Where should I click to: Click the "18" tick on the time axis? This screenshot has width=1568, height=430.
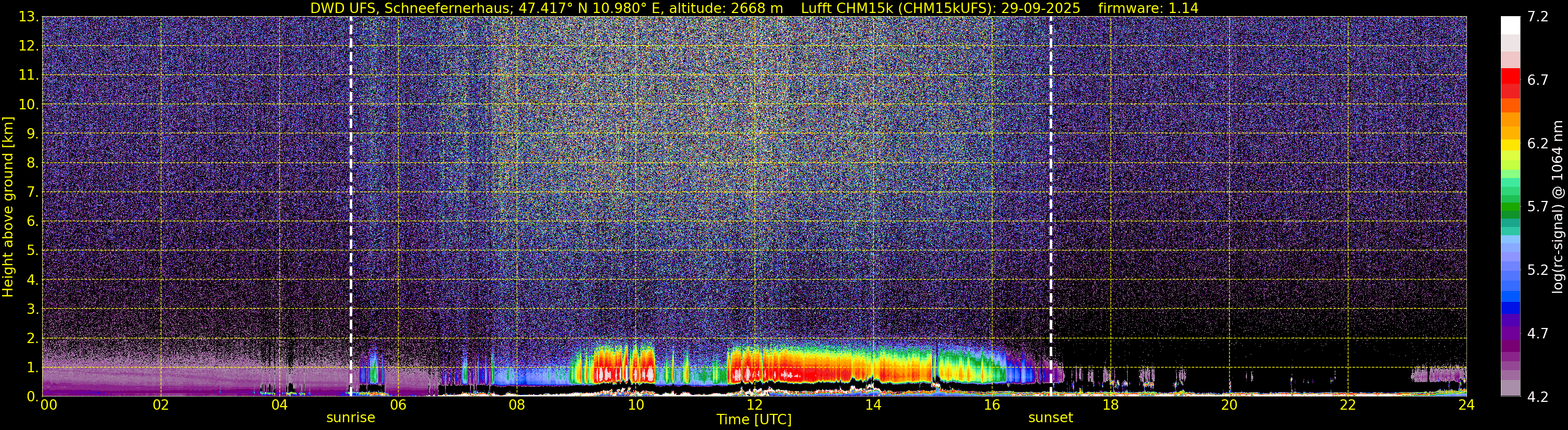1110,406
